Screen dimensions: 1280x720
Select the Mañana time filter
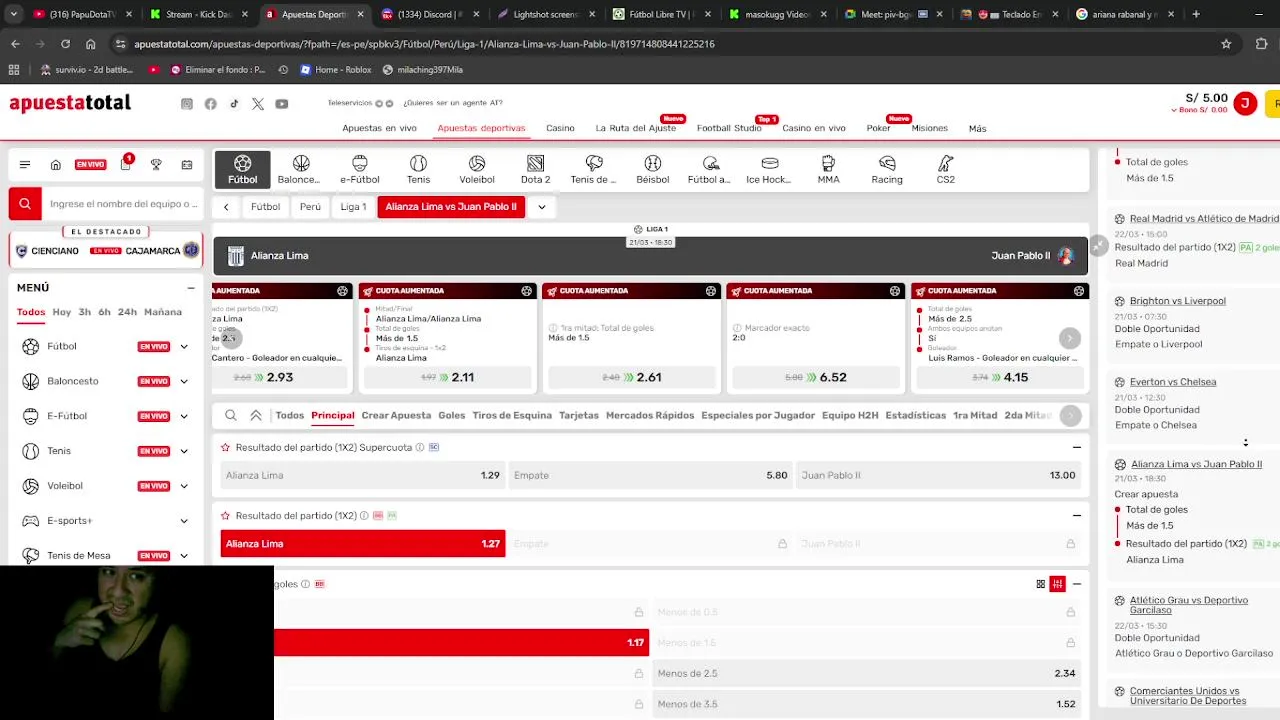[x=163, y=312]
